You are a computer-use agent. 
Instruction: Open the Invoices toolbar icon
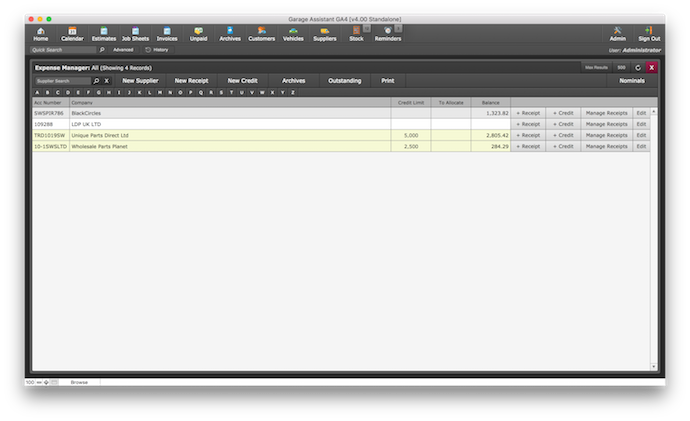[x=167, y=33]
